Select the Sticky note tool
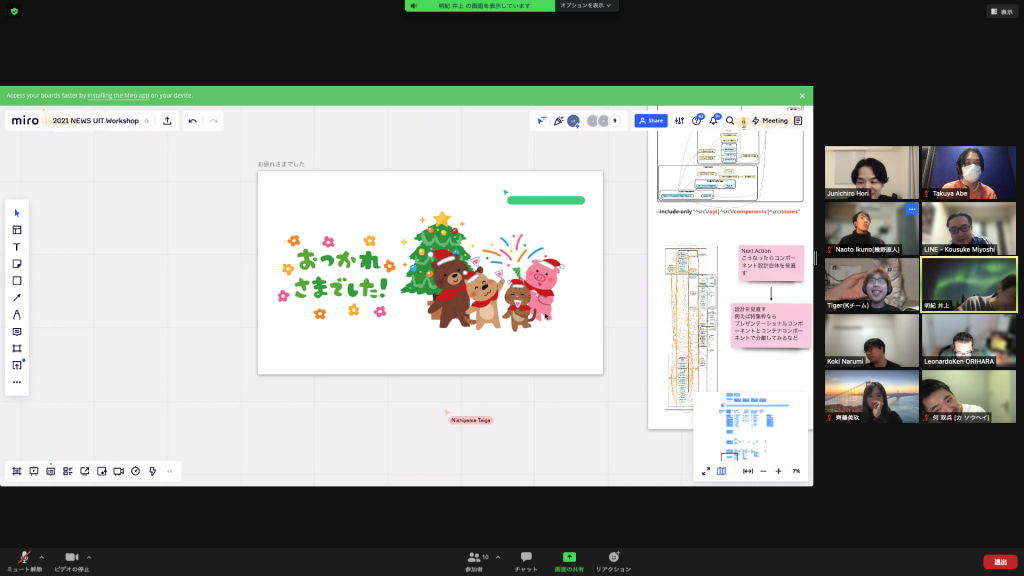Screen dimensions: 1024x576 pos(17,264)
